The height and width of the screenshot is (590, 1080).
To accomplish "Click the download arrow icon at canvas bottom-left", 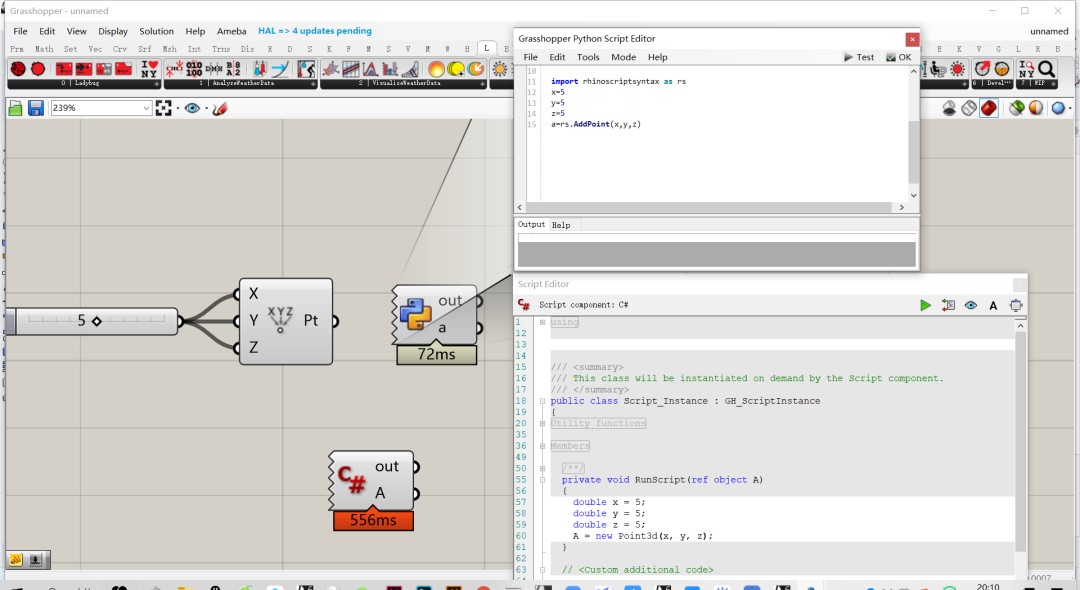I will click(36, 560).
